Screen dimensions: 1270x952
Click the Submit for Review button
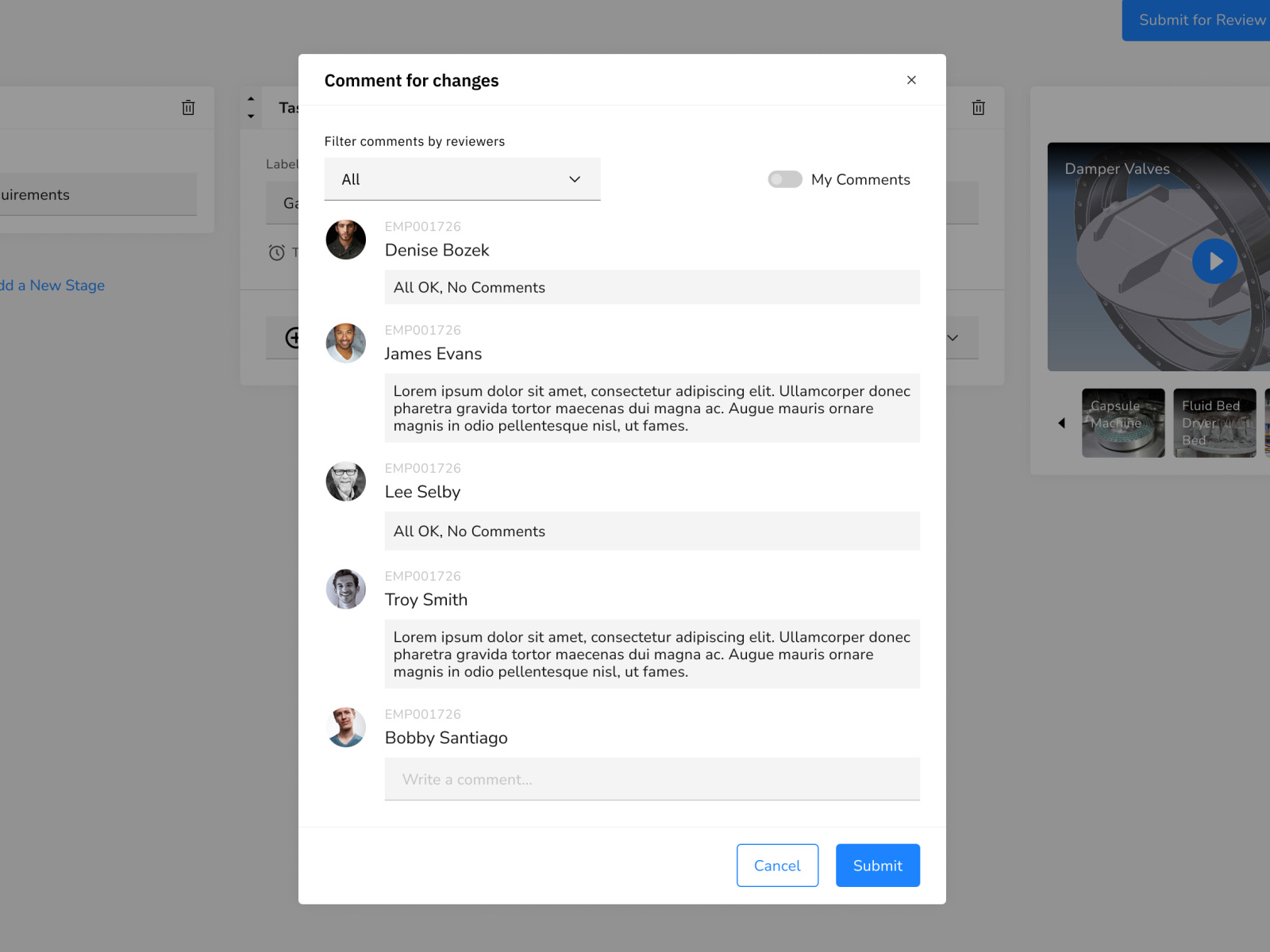[1200, 20]
